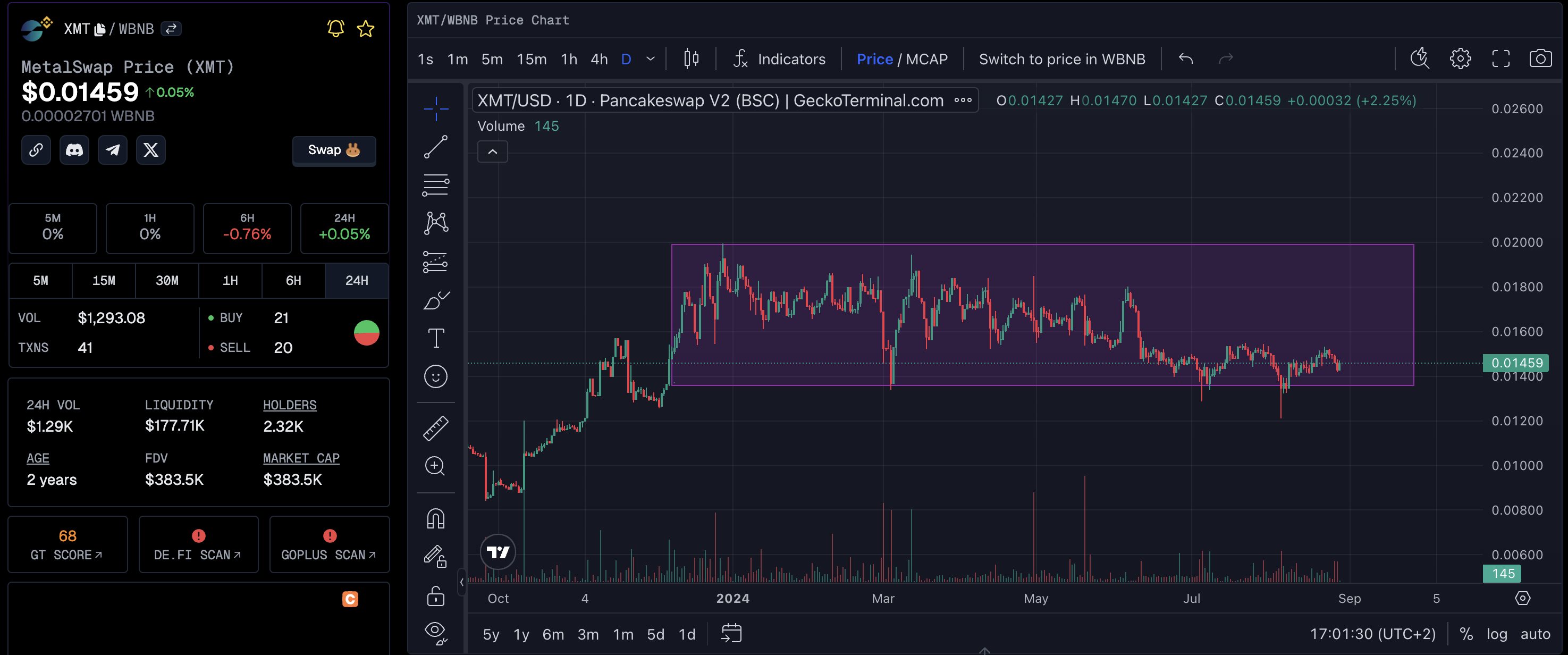The height and width of the screenshot is (655, 1568).
Task: Open quick search lightning icon
Action: (1420, 58)
